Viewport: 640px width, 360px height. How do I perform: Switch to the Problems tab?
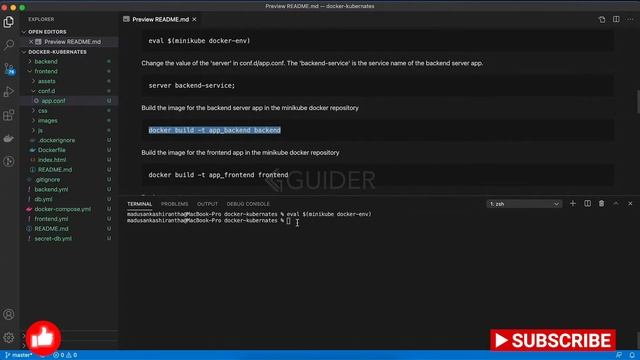tap(174, 204)
